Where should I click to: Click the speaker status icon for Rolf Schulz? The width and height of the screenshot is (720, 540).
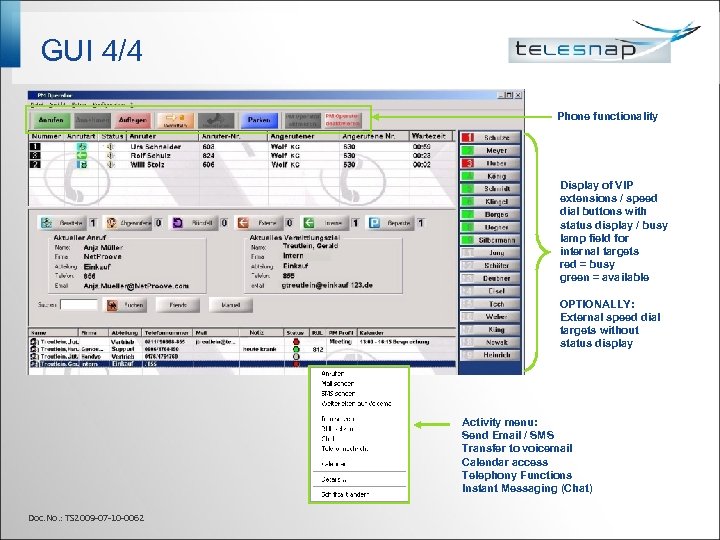[110, 155]
